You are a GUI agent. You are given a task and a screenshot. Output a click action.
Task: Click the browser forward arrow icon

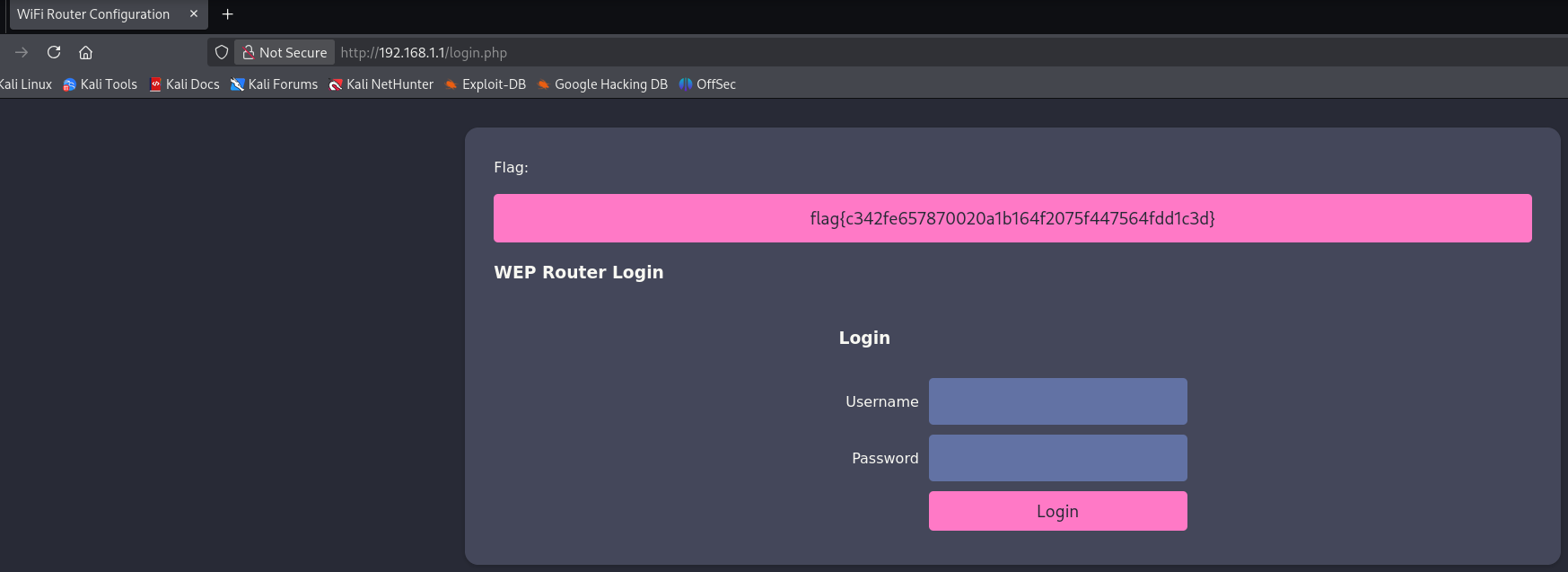coord(22,52)
